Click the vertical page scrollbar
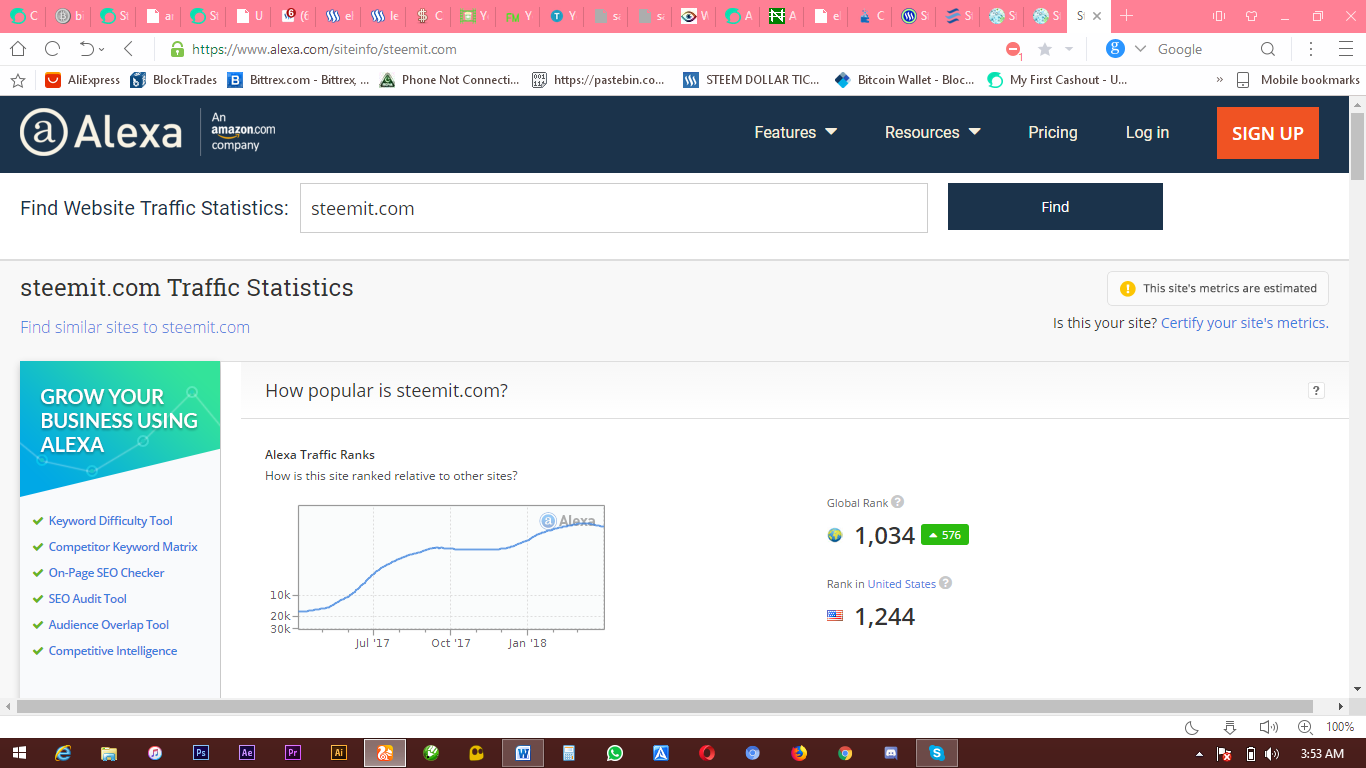 1357,146
